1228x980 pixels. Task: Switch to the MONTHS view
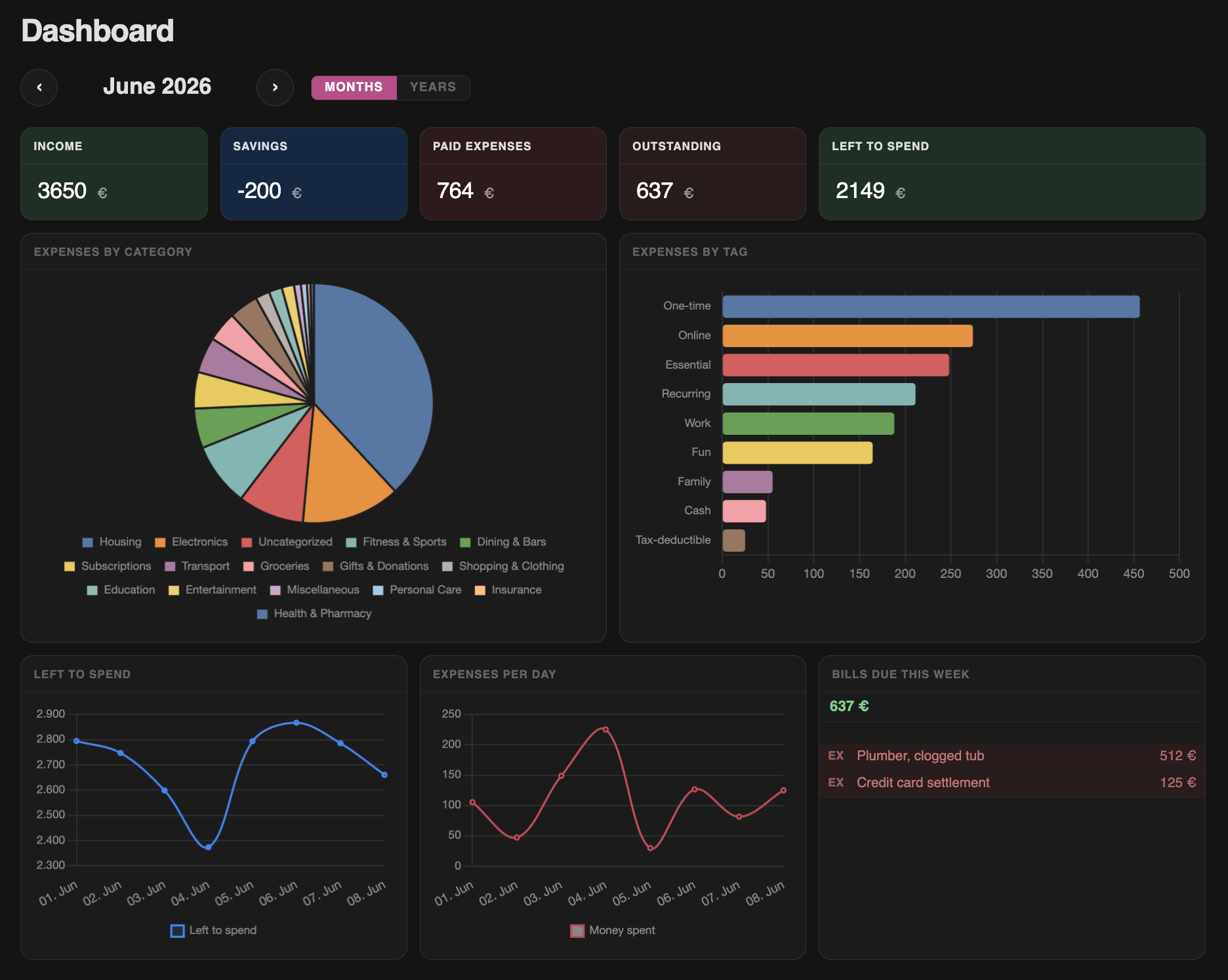coord(354,87)
